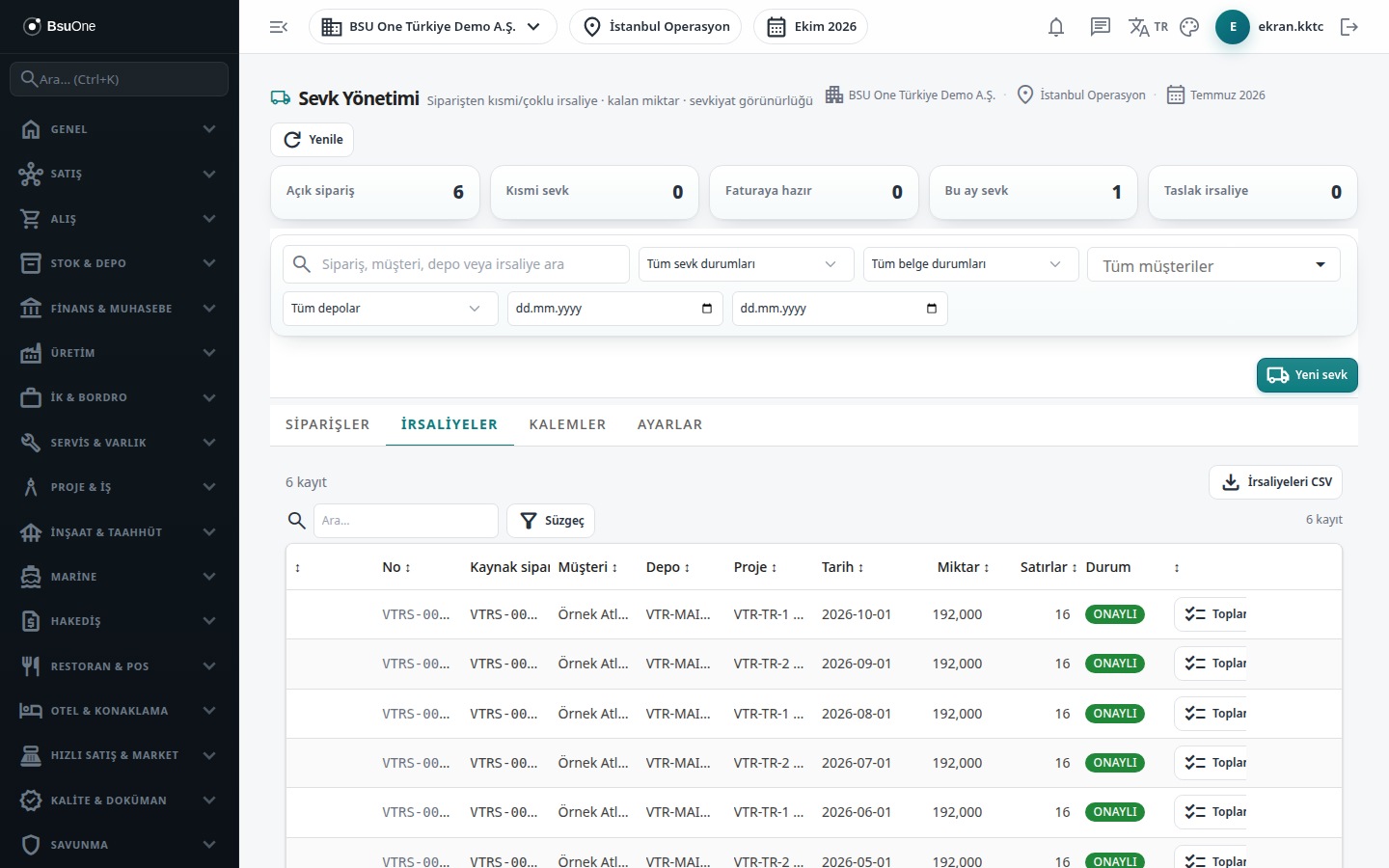Open the calendar picker on the first date field

click(x=707, y=309)
